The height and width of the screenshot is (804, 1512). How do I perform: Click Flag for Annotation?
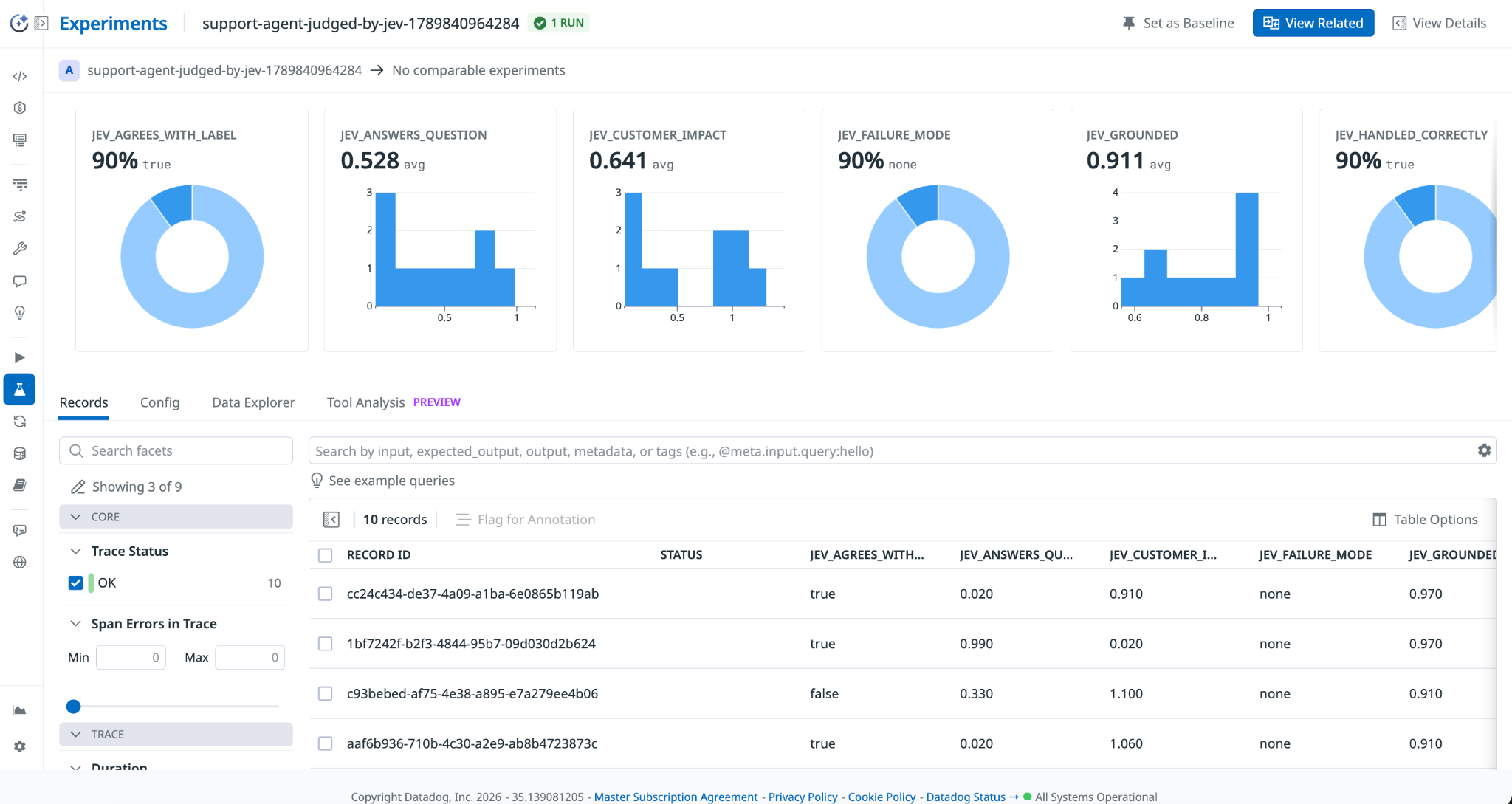tap(525, 520)
